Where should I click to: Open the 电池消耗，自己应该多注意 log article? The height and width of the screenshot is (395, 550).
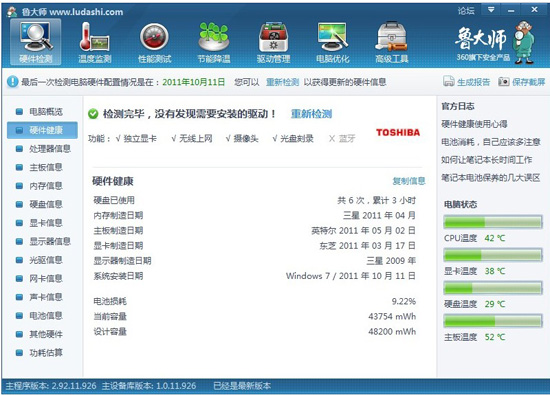pyautogui.click(x=491, y=142)
